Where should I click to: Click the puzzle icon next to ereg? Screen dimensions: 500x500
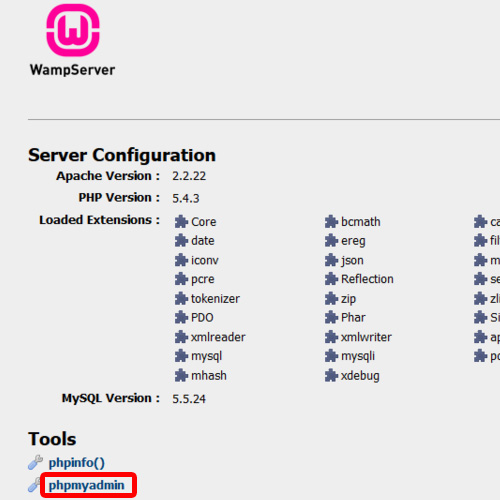tap(331, 241)
